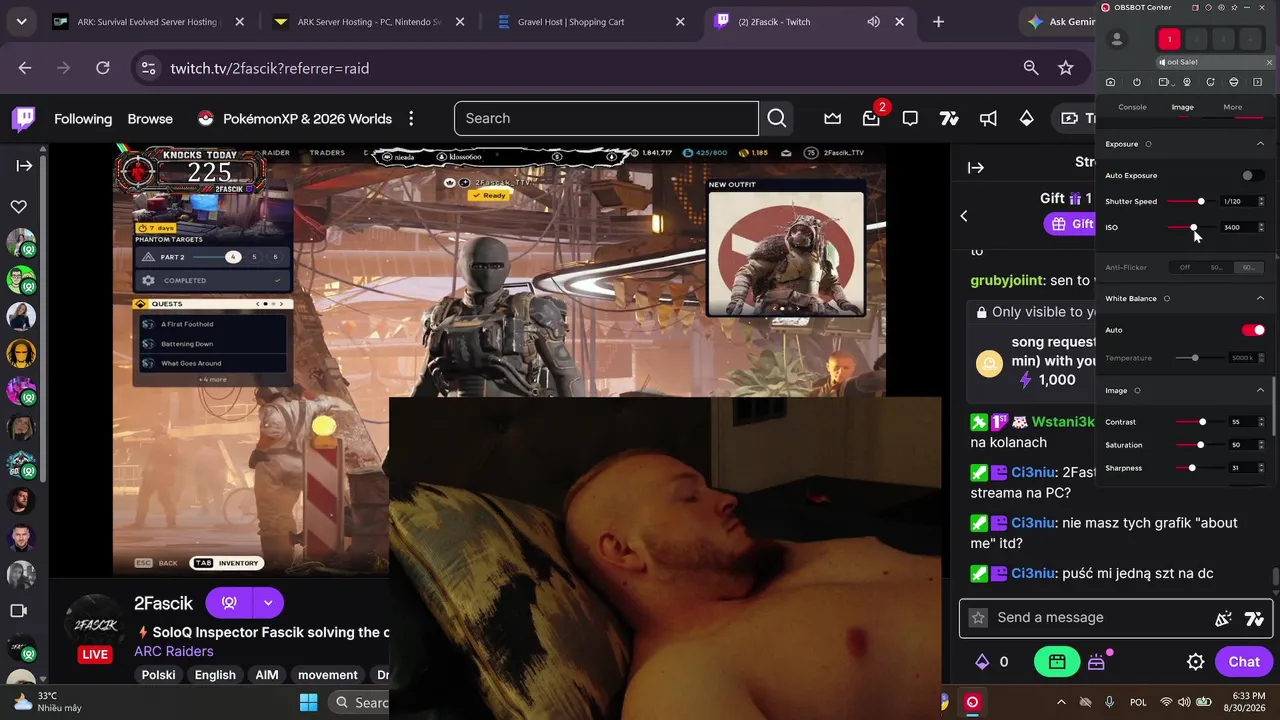Click the Polski stream tag
The image size is (1280, 720).
(158, 675)
